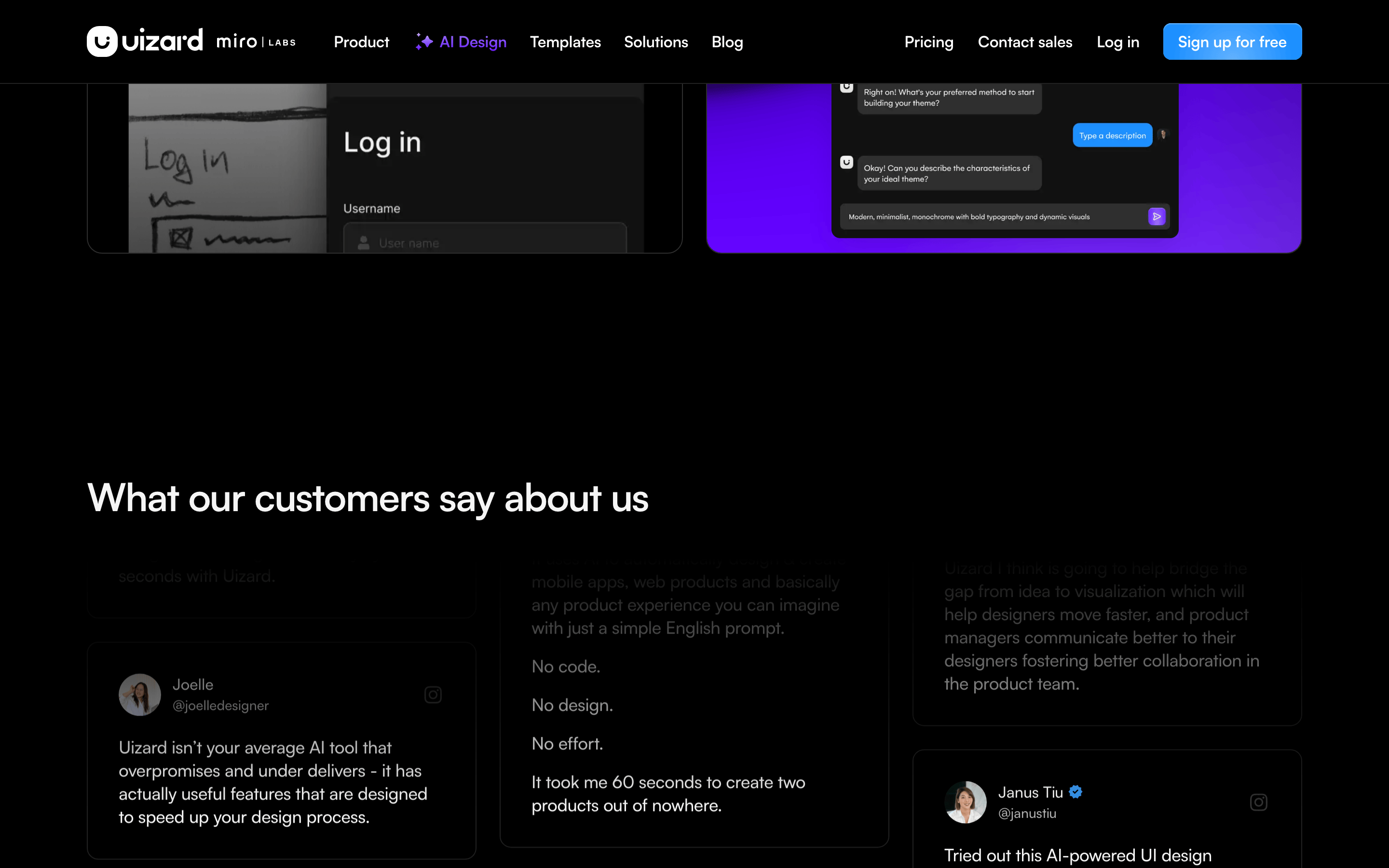1389x868 pixels.
Task: Click the @joelledesigner handle
Action: (221, 705)
